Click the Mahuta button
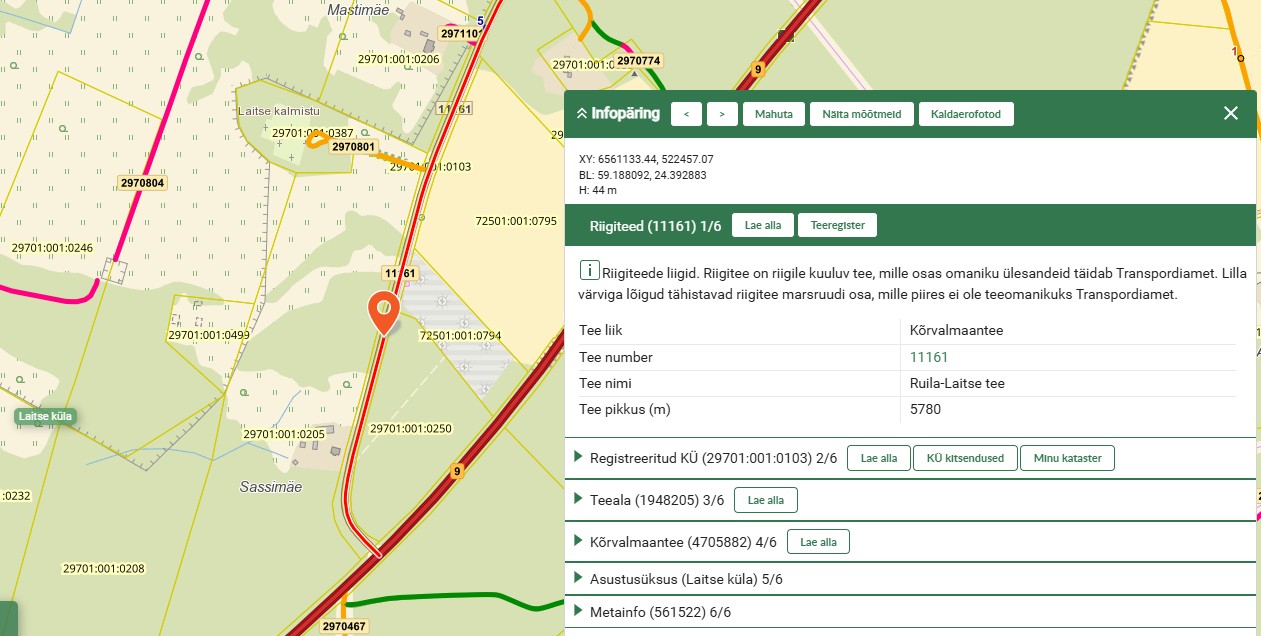 (774, 114)
